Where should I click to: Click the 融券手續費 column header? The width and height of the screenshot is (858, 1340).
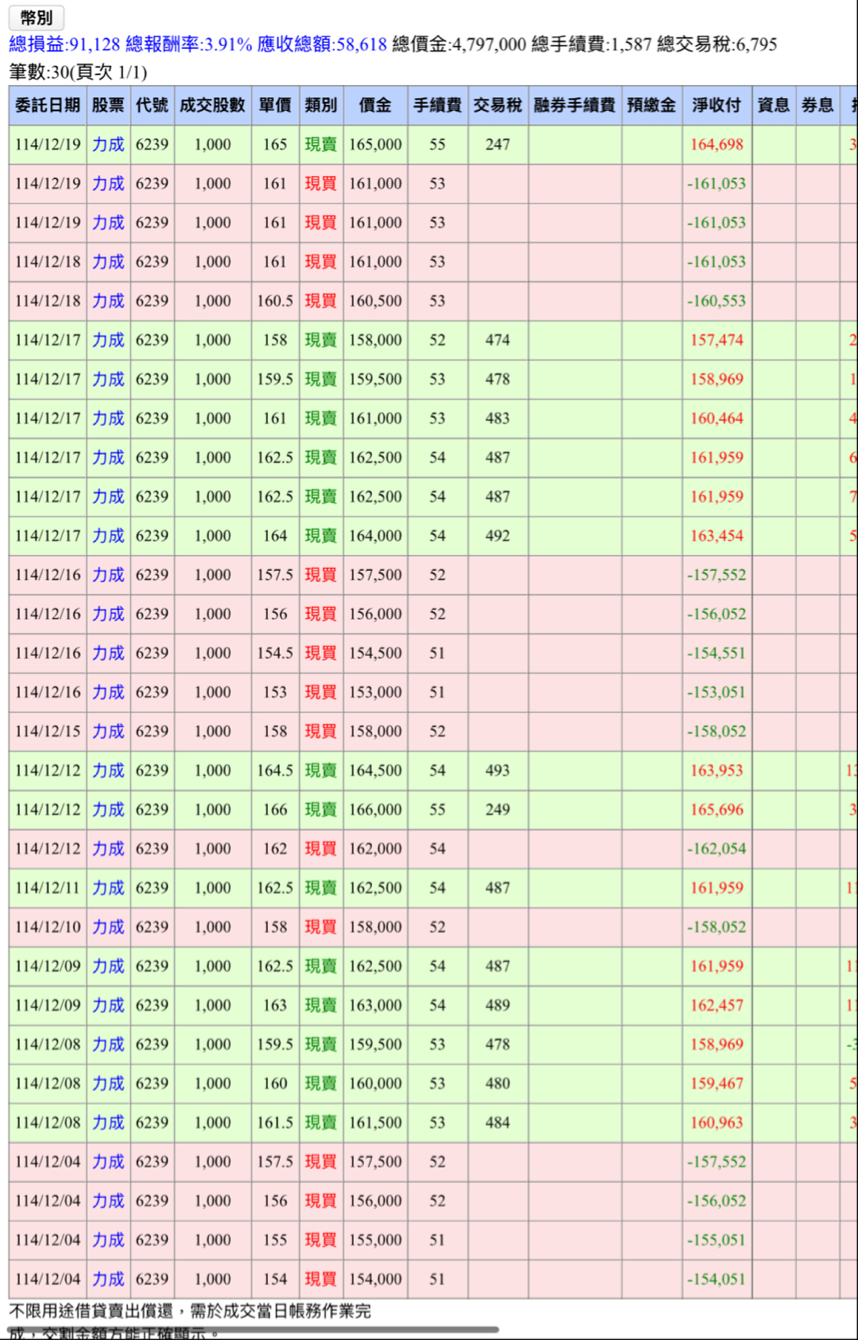[x=575, y=105]
